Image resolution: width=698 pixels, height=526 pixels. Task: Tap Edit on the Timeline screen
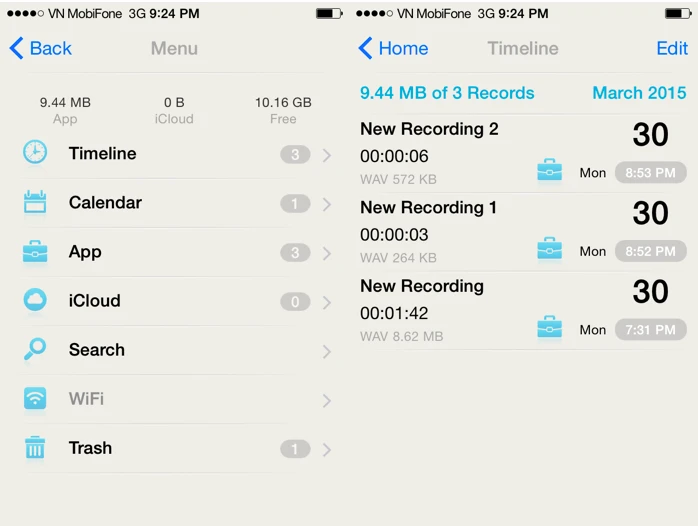[671, 48]
